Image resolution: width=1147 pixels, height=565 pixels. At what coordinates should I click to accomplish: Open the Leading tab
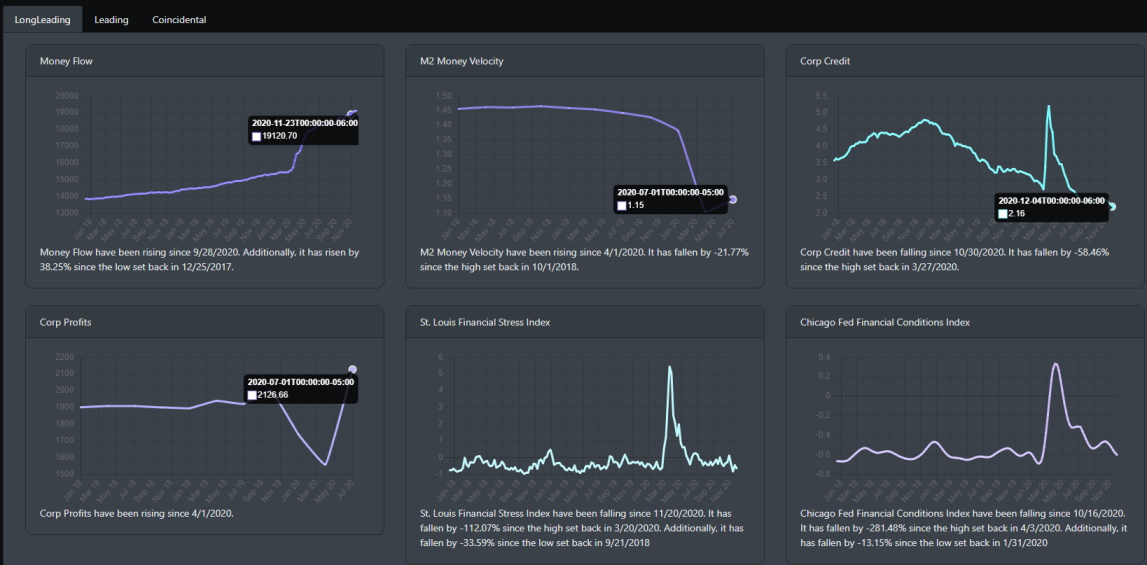[x=111, y=20]
